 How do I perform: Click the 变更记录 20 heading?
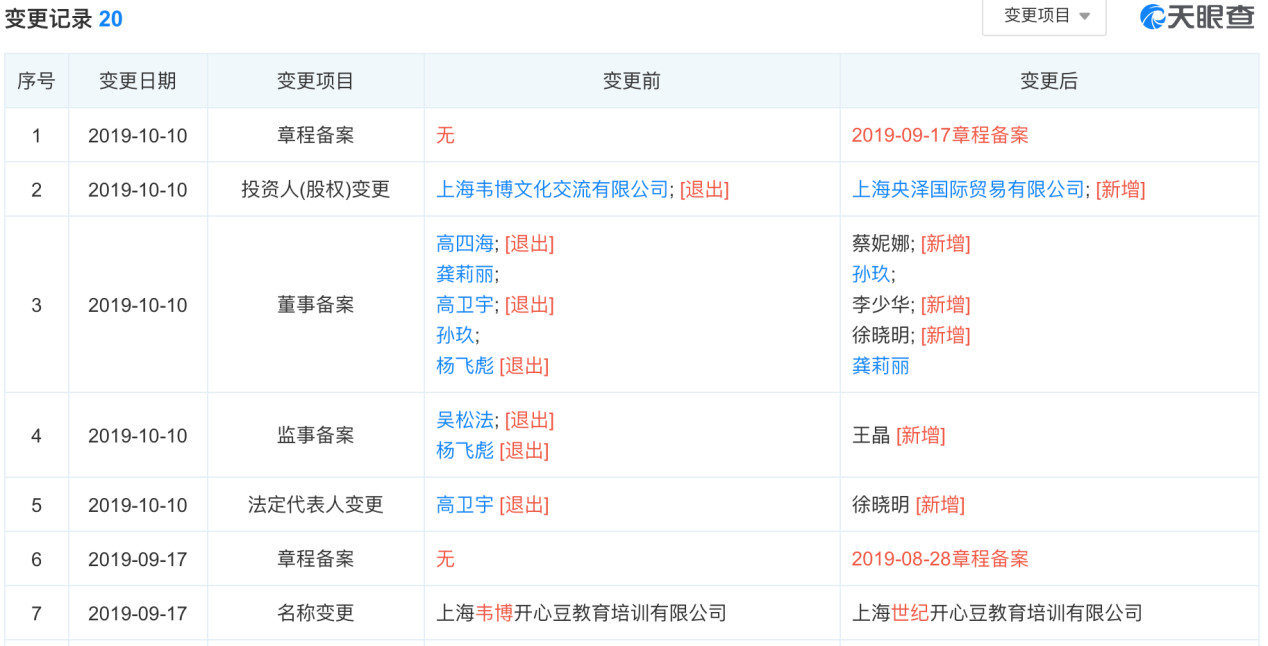64,18
